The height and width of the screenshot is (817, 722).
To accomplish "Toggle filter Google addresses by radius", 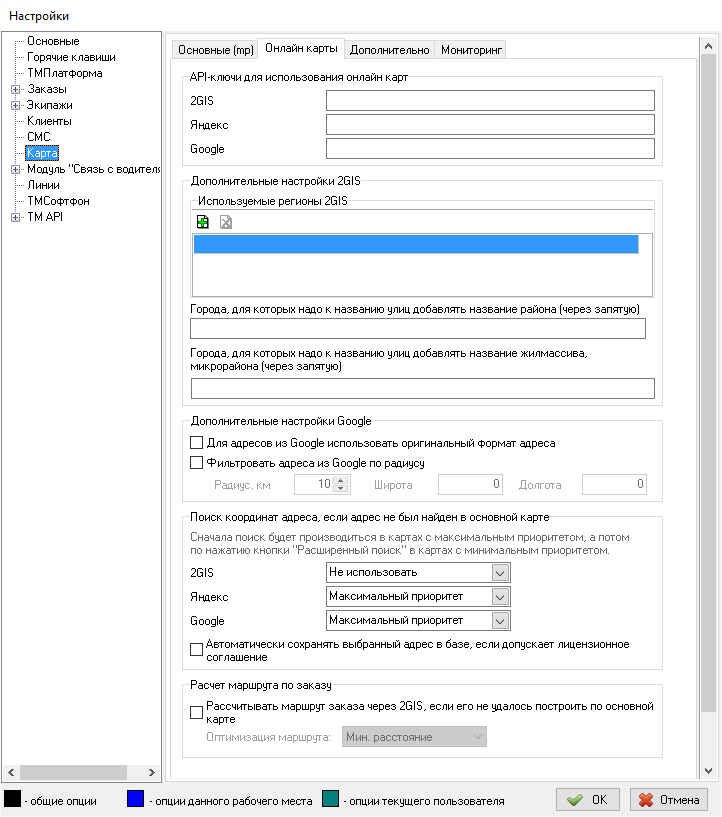I will (196, 463).
